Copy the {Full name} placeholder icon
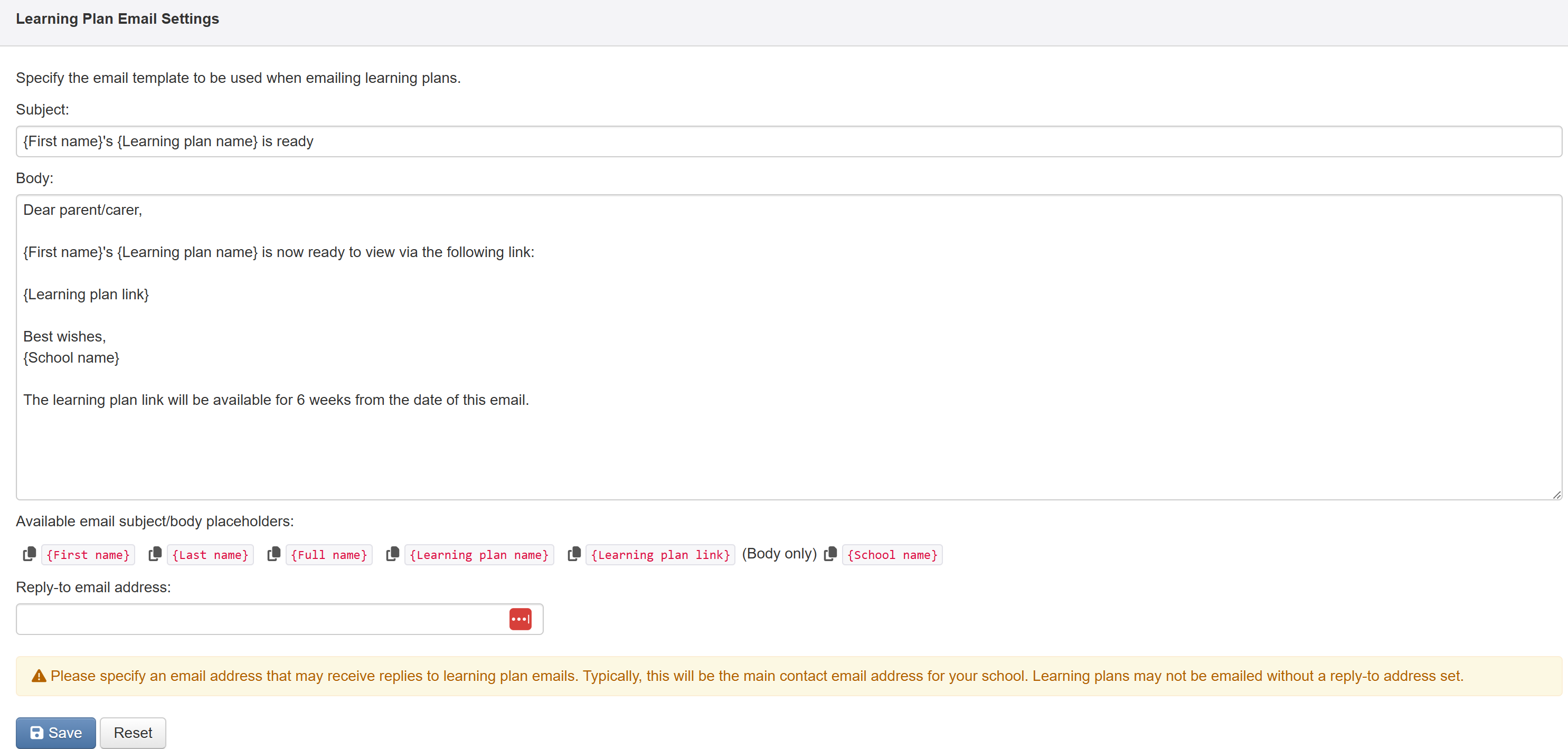The width and height of the screenshot is (1568, 749). click(x=274, y=554)
